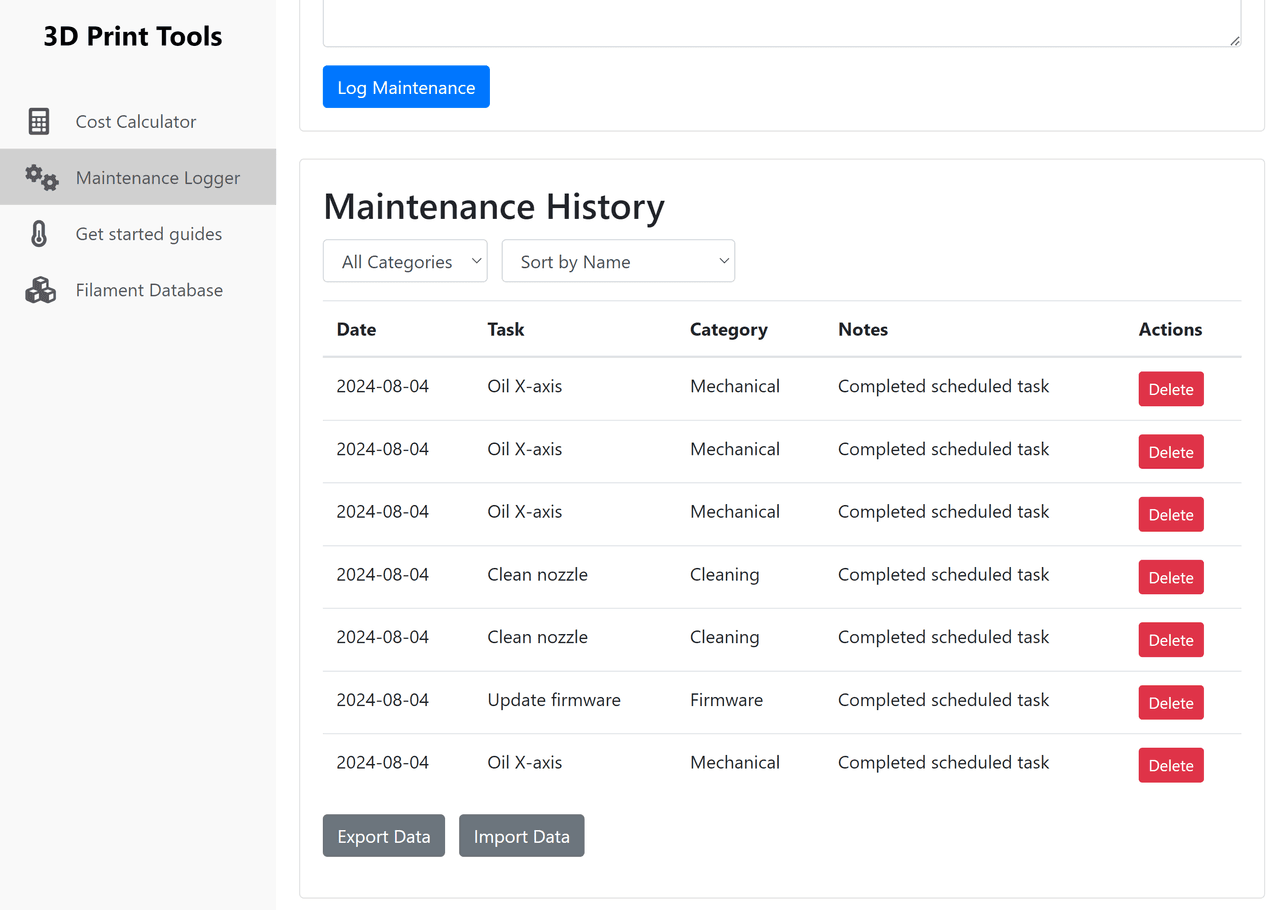Click the gears icon for Maintenance Logger
Image resolution: width=1280 pixels, height=910 pixels.
tap(41, 178)
